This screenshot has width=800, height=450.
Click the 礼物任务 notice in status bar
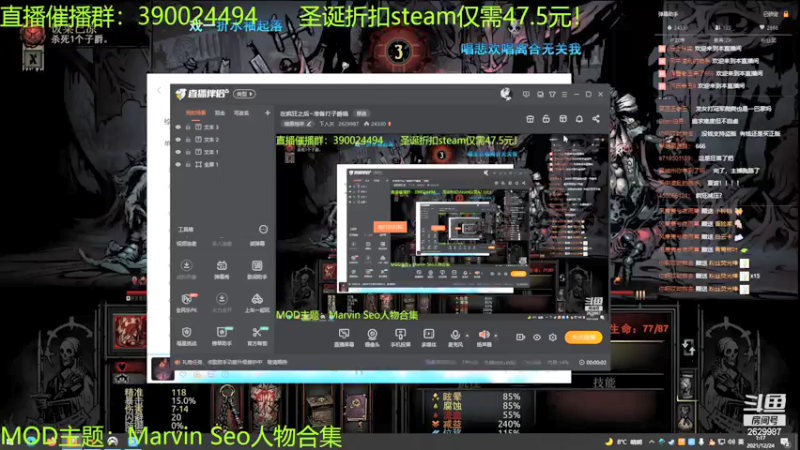231,362
